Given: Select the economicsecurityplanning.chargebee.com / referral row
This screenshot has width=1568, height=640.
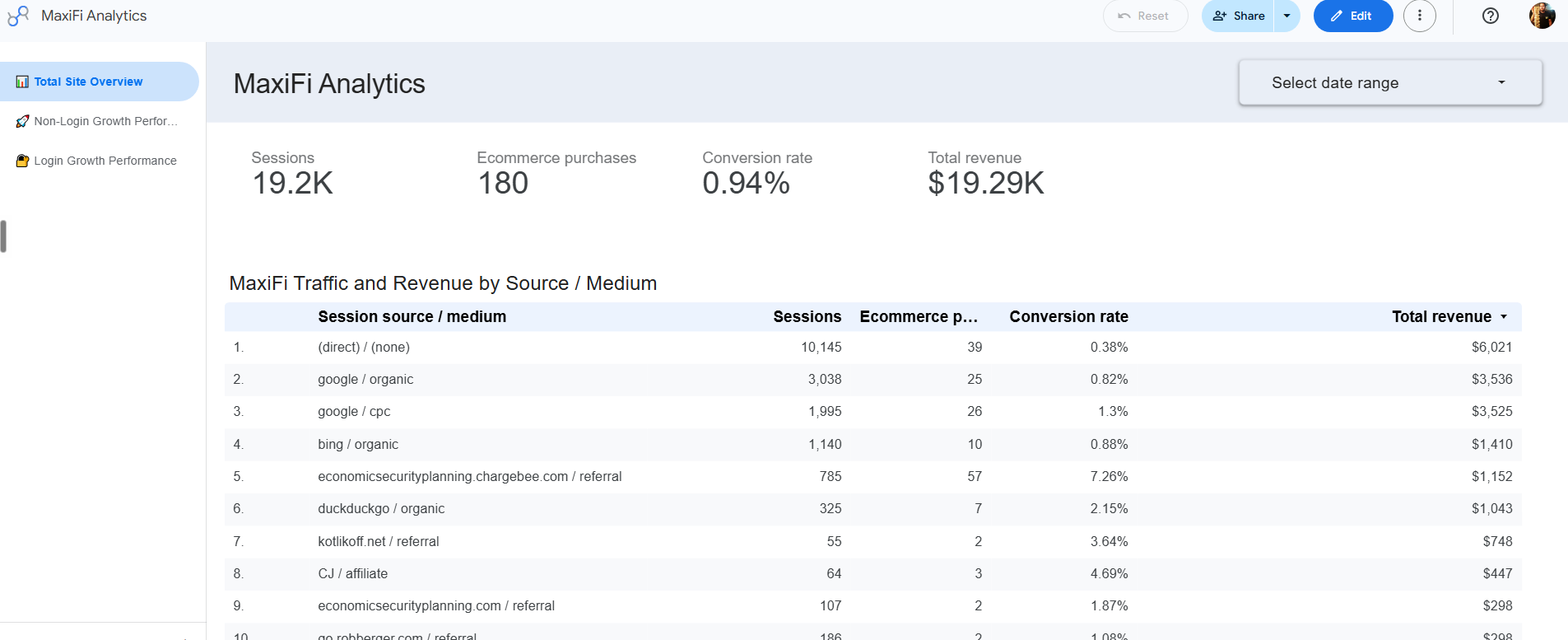Looking at the screenshot, I should [x=872, y=477].
